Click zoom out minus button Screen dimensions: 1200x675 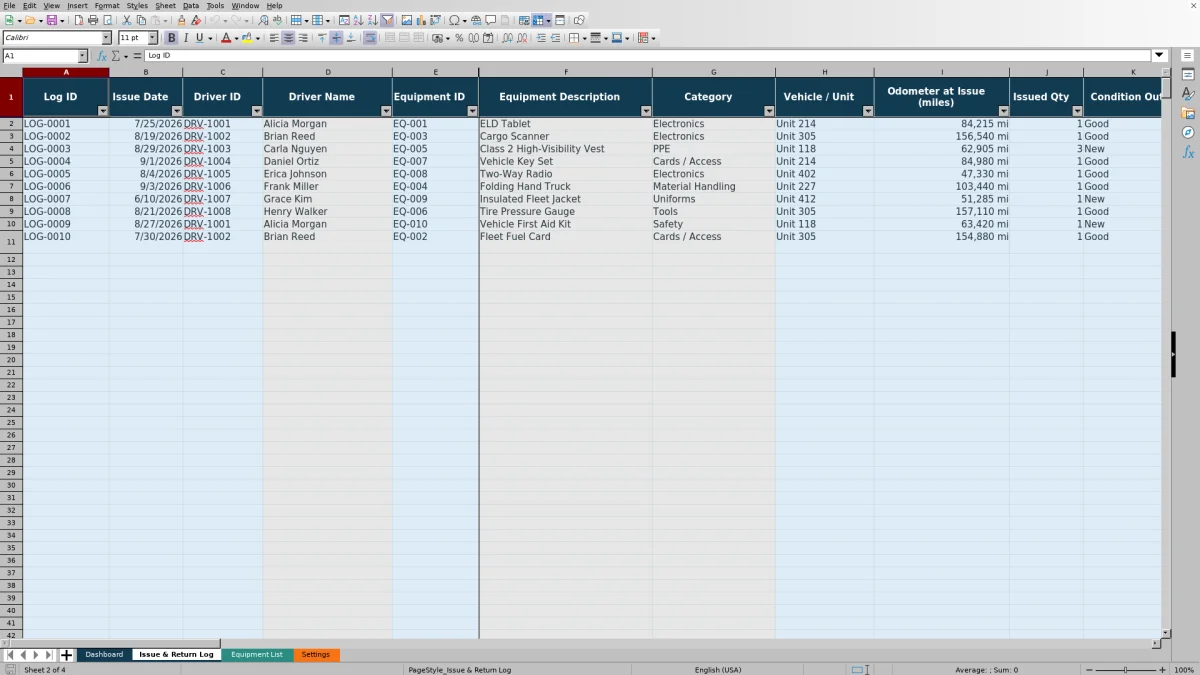point(1089,670)
